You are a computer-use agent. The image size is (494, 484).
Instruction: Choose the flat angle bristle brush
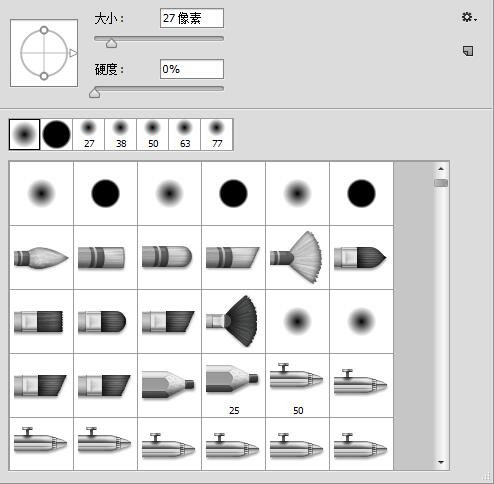(233, 257)
